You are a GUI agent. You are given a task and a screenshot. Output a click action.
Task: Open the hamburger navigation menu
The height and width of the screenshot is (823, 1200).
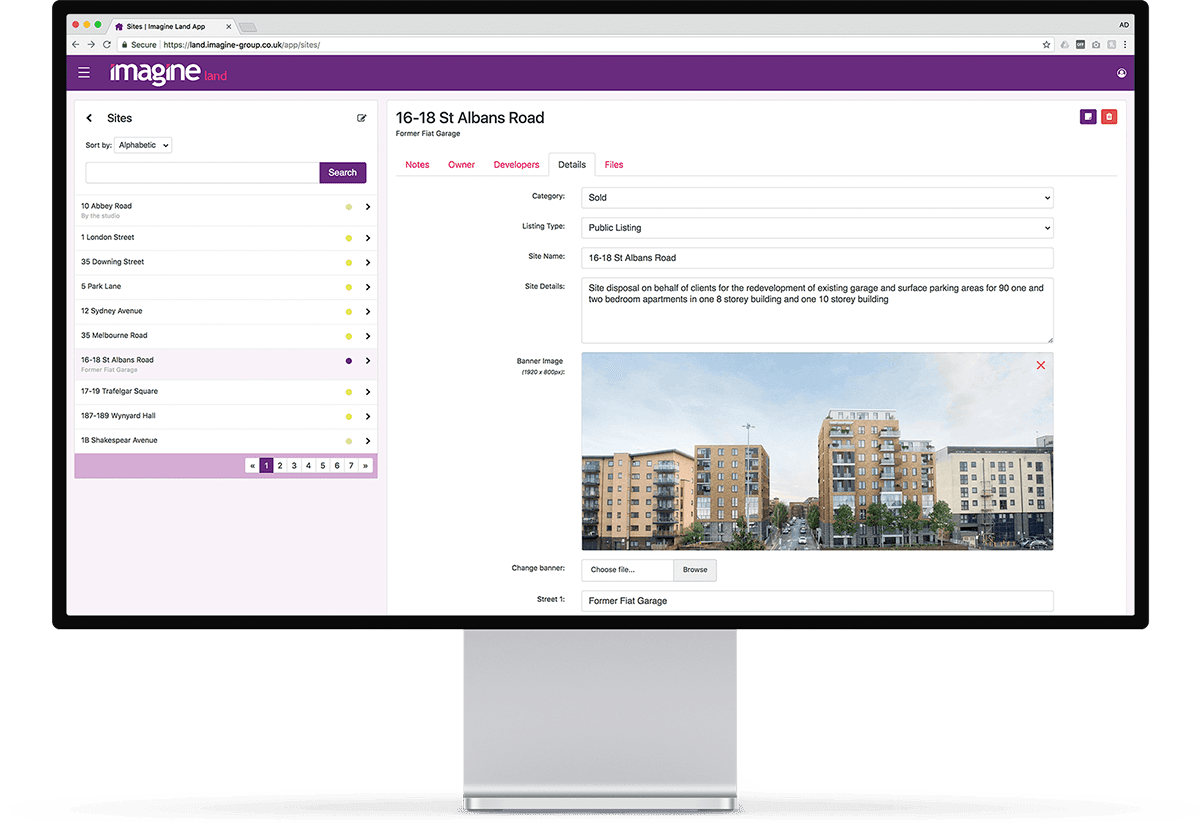pyautogui.click(x=84, y=72)
